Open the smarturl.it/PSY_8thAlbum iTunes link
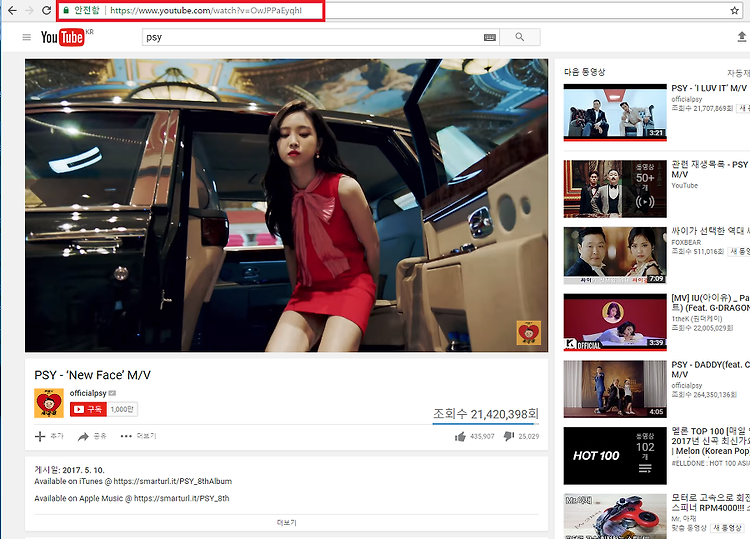The width and height of the screenshot is (750, 539). coord(173,481)
